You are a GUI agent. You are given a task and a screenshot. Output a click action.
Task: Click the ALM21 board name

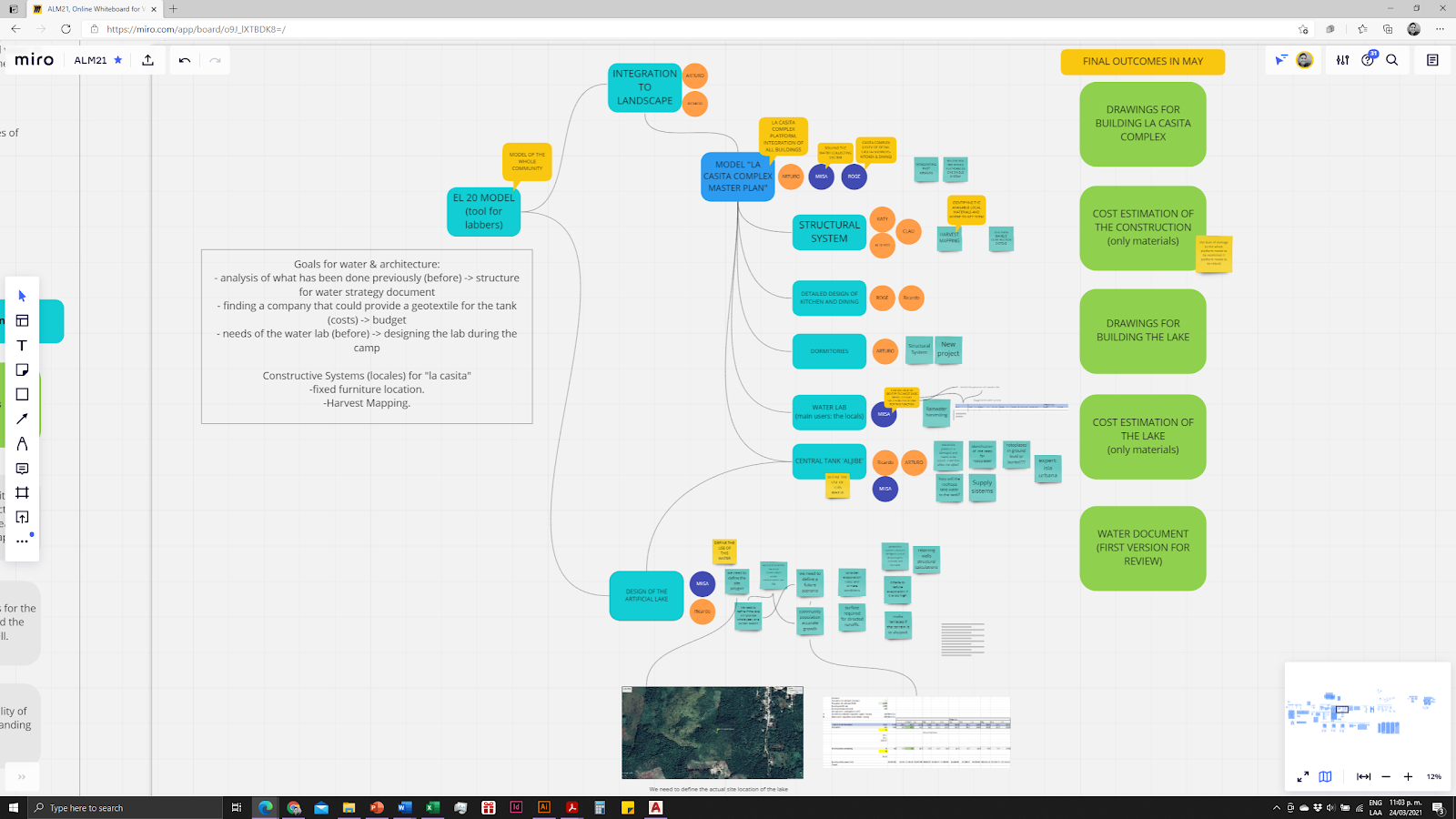90,60
